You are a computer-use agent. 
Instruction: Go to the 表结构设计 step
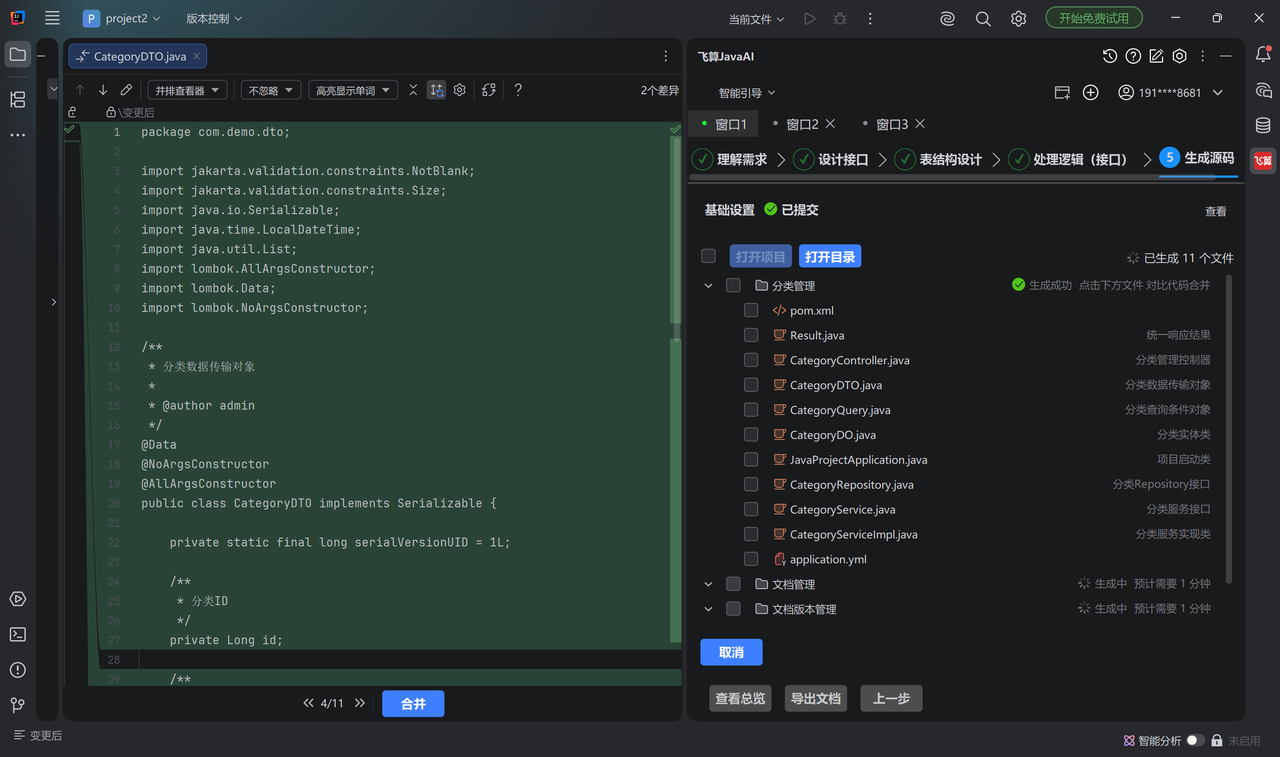point(939,159)
